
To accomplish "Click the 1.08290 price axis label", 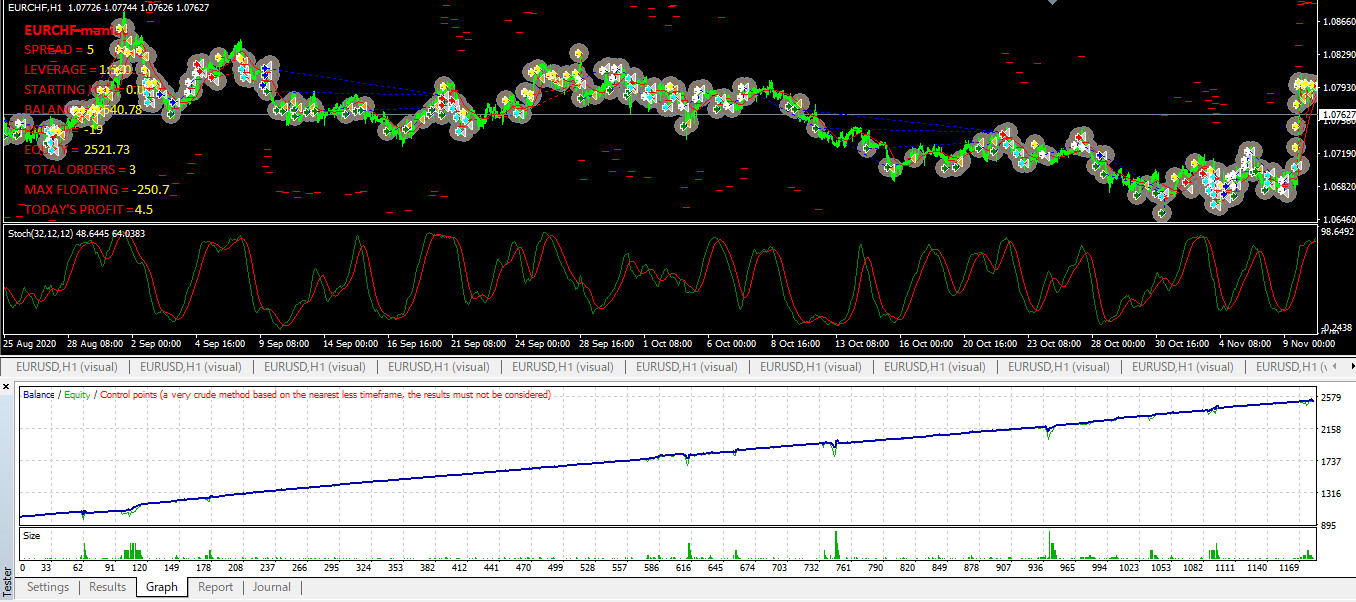I will (x=1338, y=54).
